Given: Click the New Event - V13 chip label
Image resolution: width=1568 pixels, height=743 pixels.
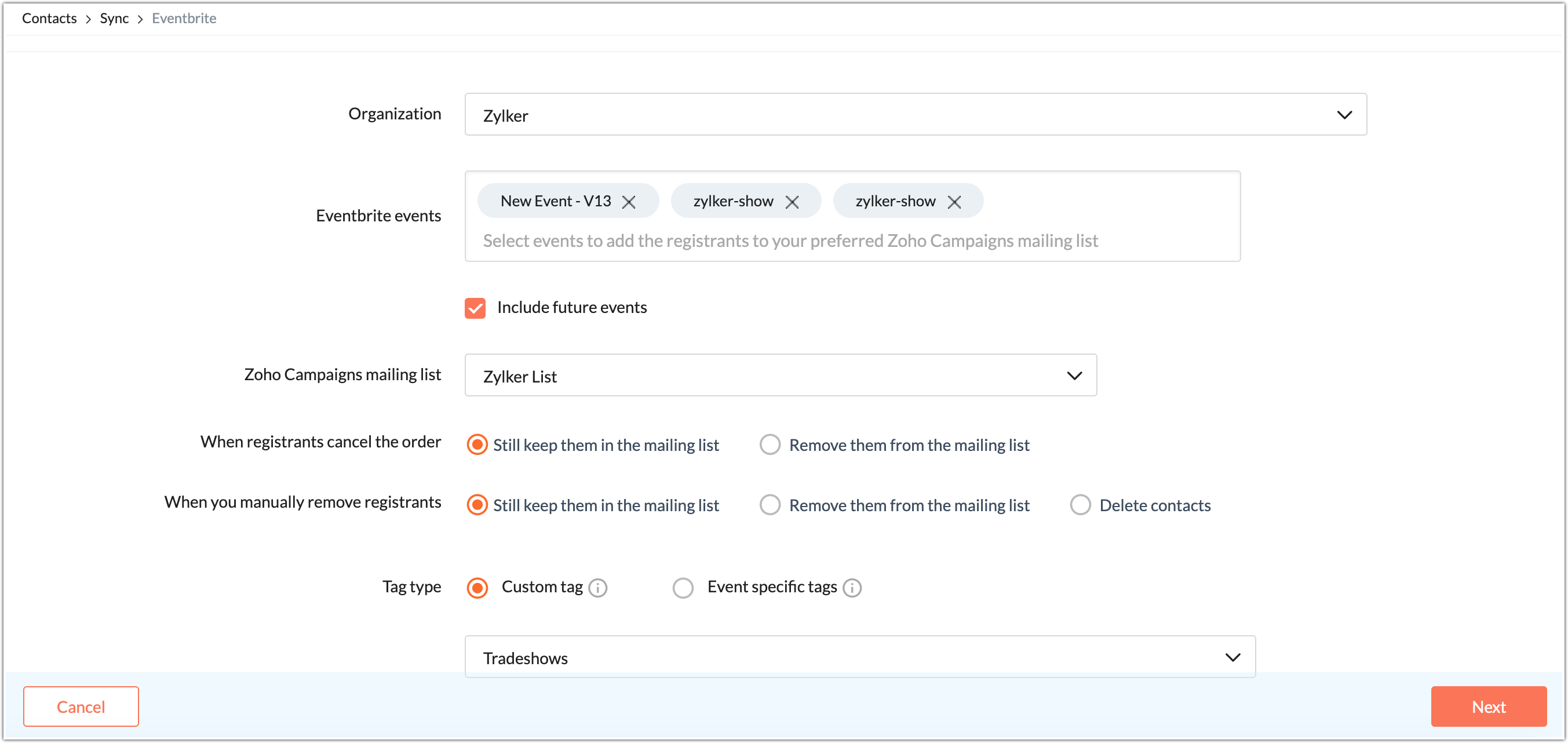Looking at the screenshot, I should [x=556, y=201].
